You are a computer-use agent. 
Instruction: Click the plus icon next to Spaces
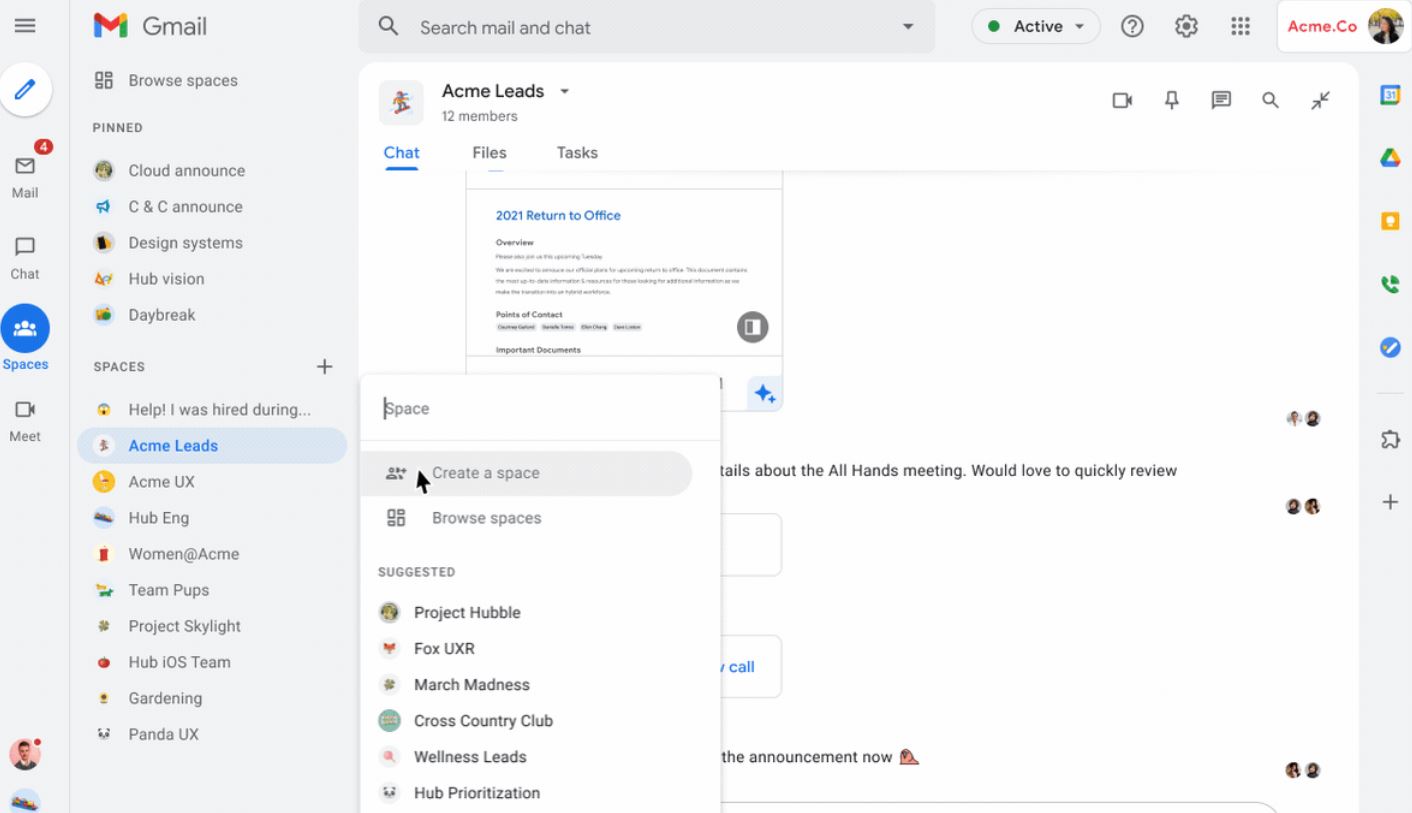pos(324,366)
